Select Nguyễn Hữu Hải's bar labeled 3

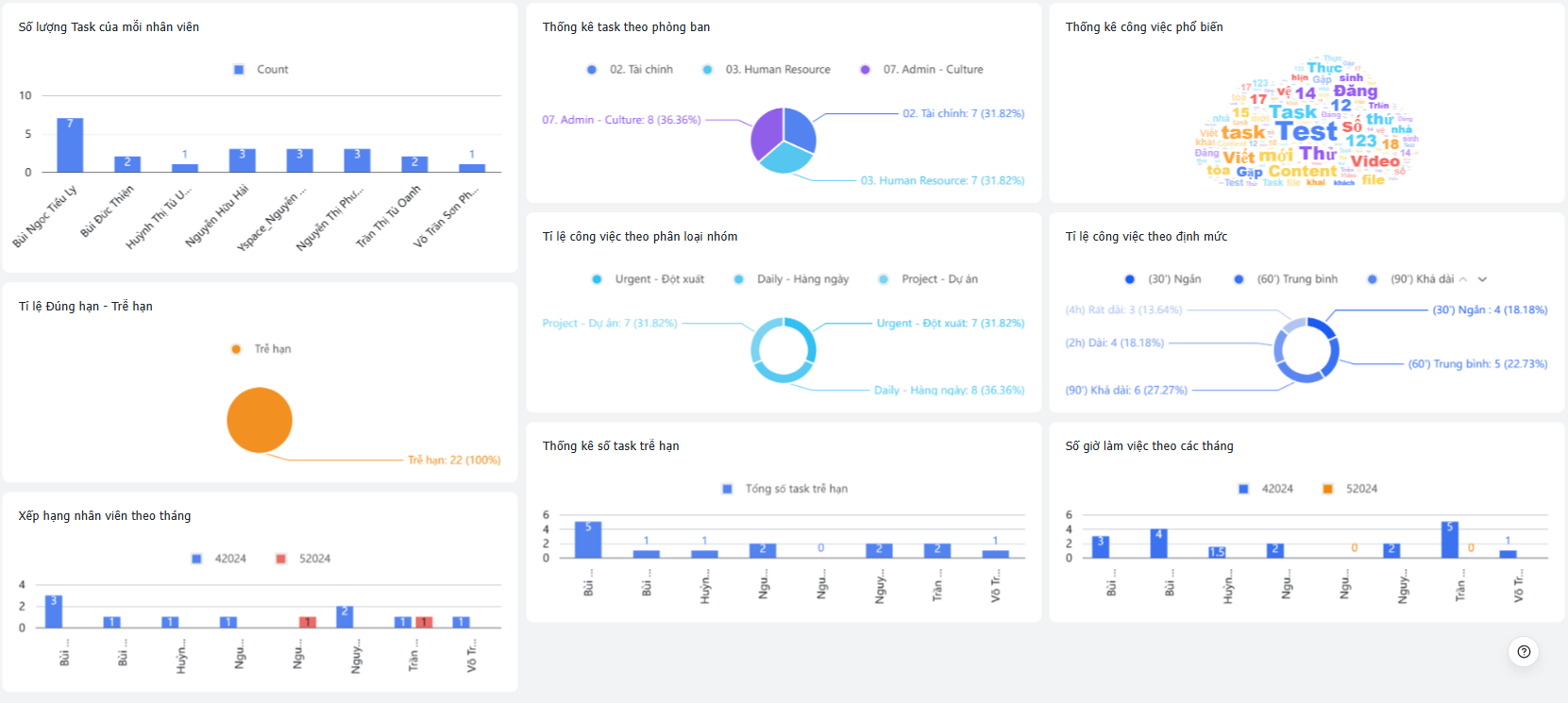(243, 160)
